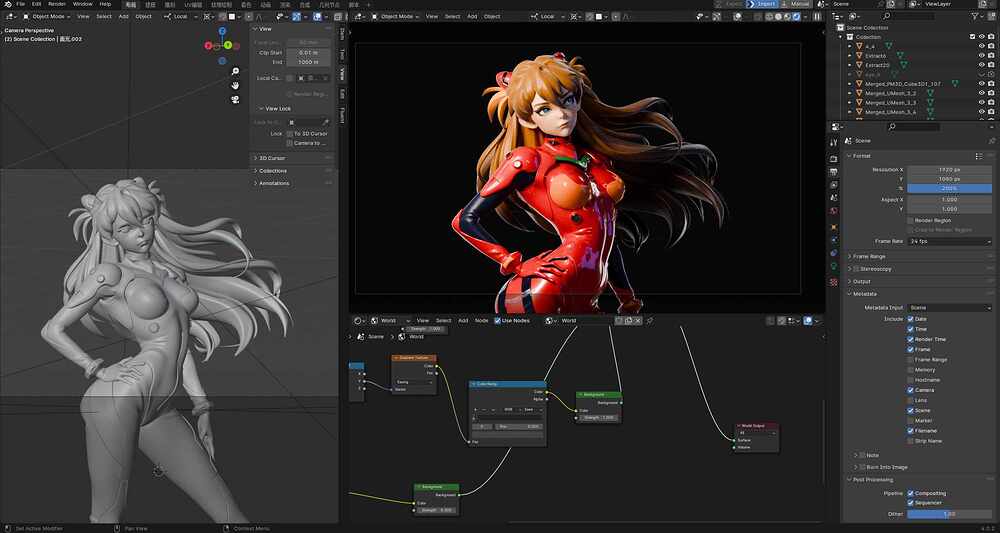Click the red X axis on navigation gizmo
Screen dimensions: 1000x533
click(208, 45)
